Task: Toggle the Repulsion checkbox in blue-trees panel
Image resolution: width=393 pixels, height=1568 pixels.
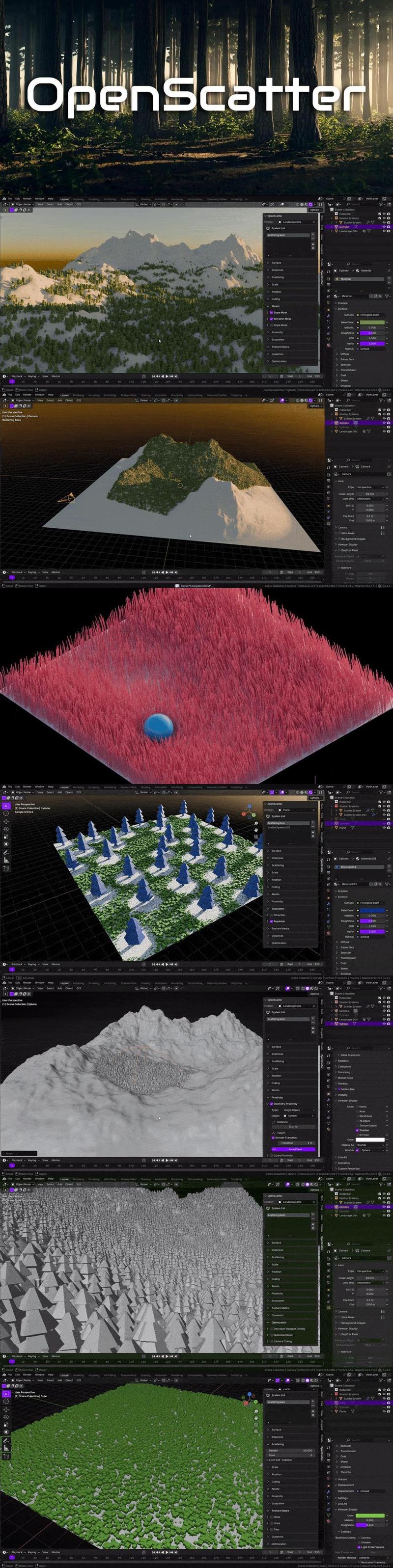Action: coord(272,921)
